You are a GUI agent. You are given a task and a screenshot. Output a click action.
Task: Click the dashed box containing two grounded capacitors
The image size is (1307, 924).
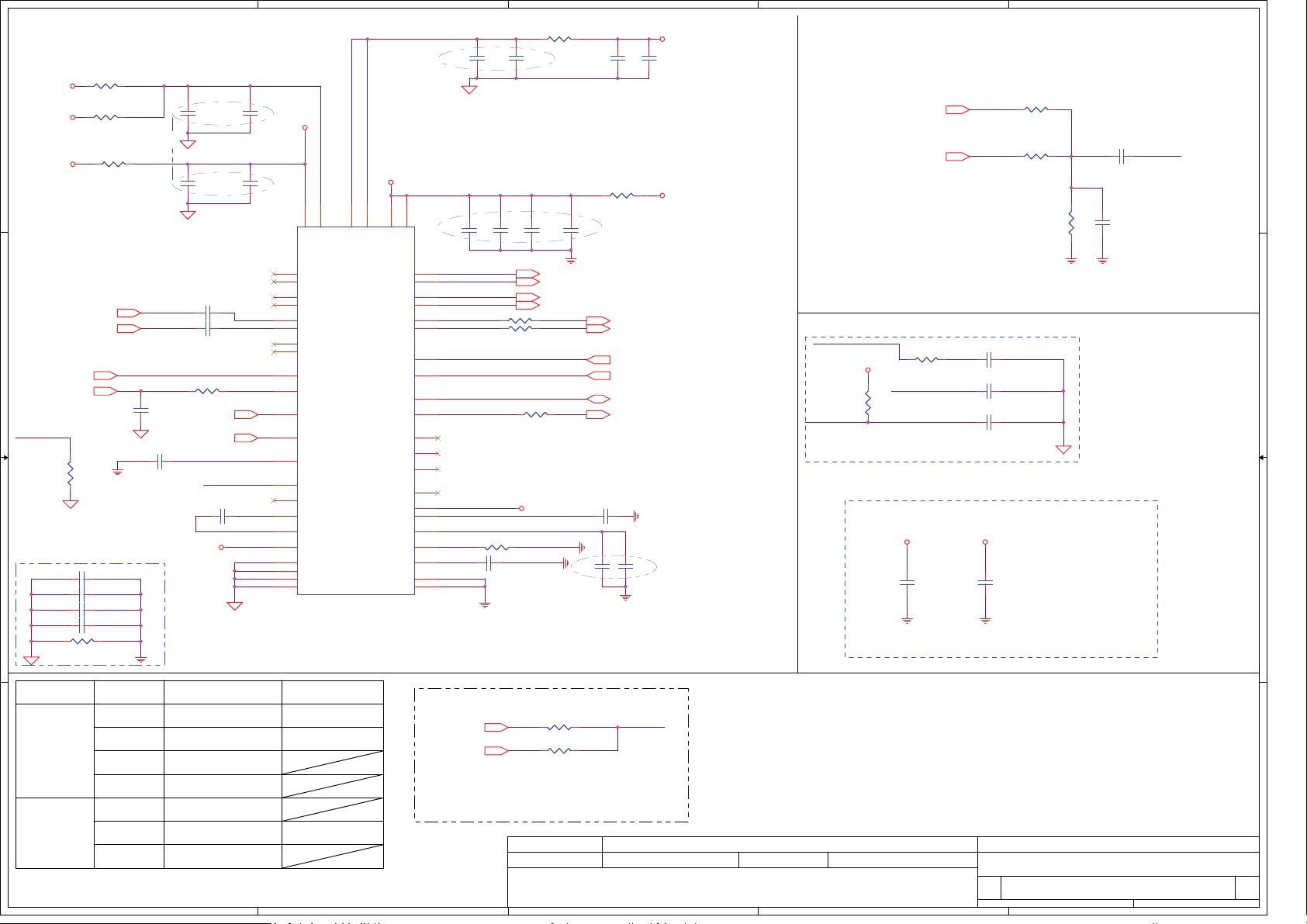pyautogui.click(x=1001, y=579)
